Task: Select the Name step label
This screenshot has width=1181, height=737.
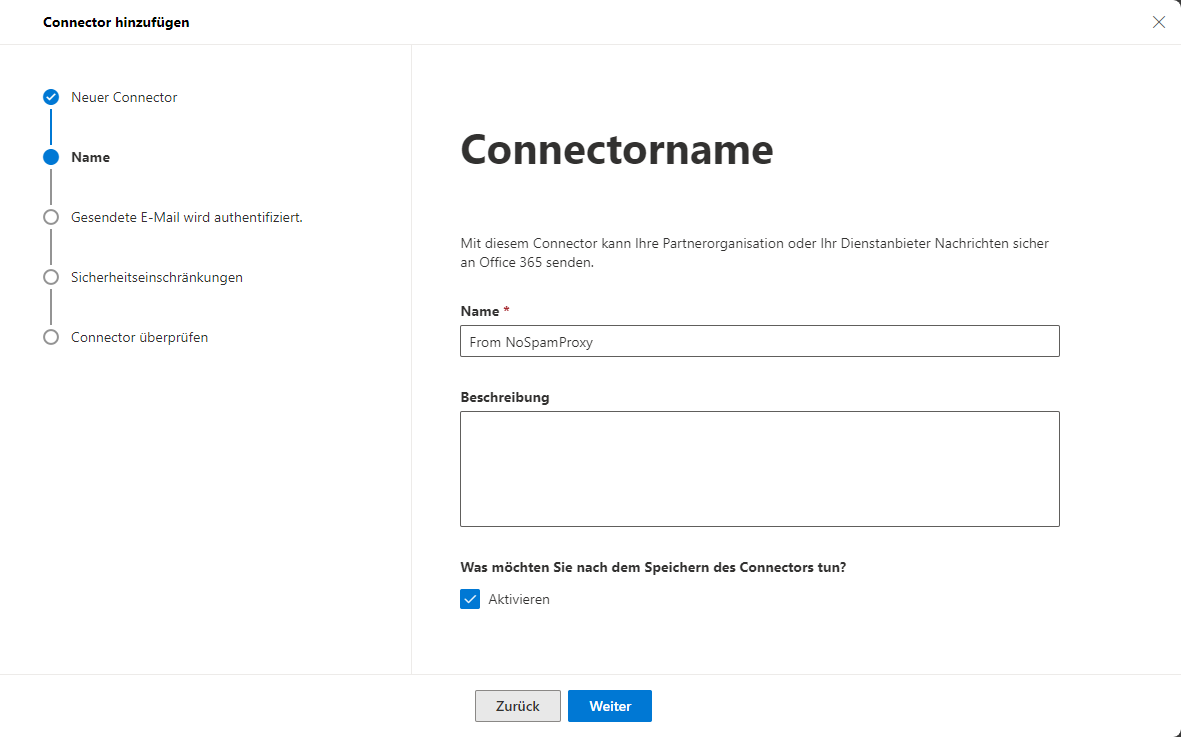Action: (x=90, y=157)
